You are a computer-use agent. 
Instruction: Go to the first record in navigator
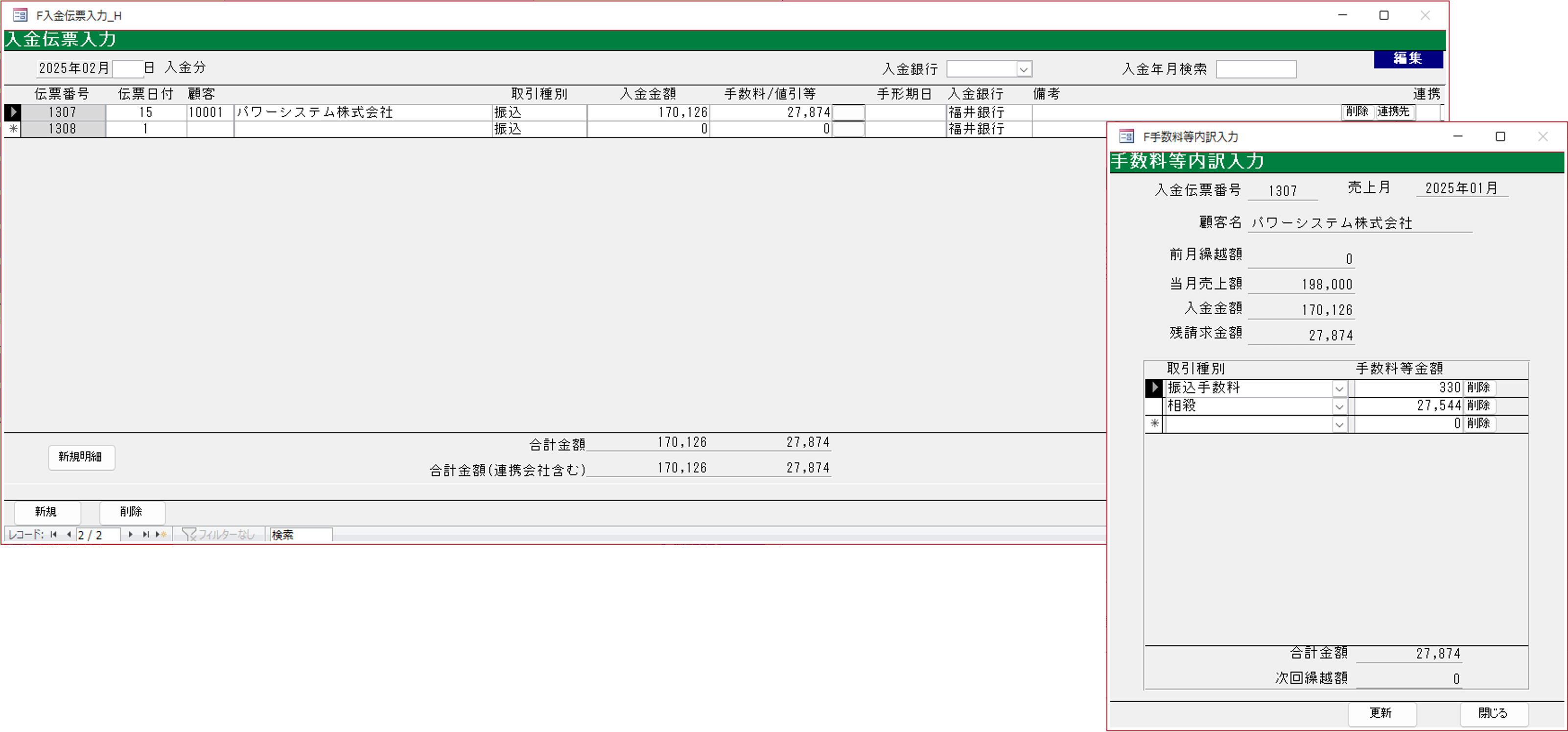click(x=53, y=535)
